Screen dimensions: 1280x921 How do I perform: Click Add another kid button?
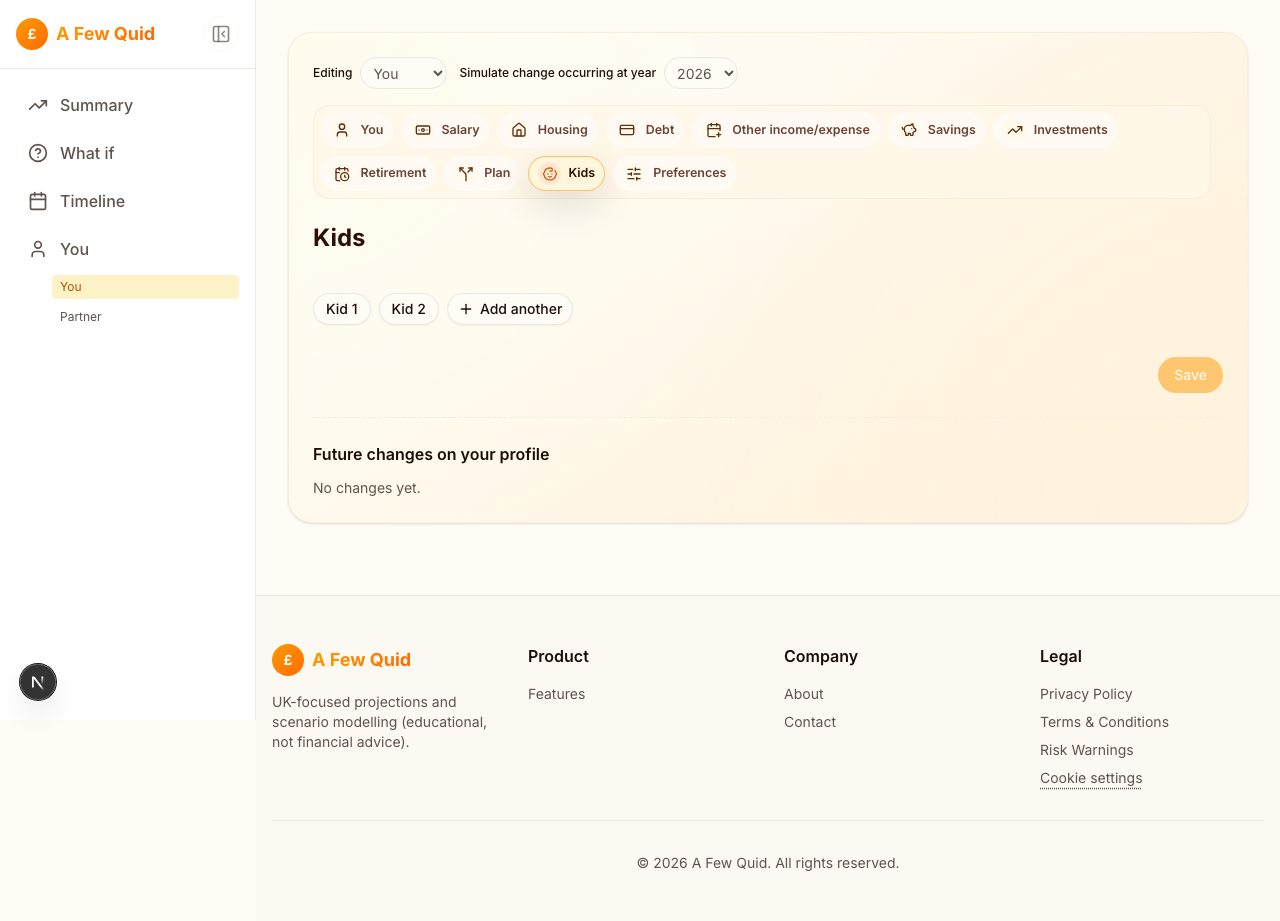pos(510,309)
